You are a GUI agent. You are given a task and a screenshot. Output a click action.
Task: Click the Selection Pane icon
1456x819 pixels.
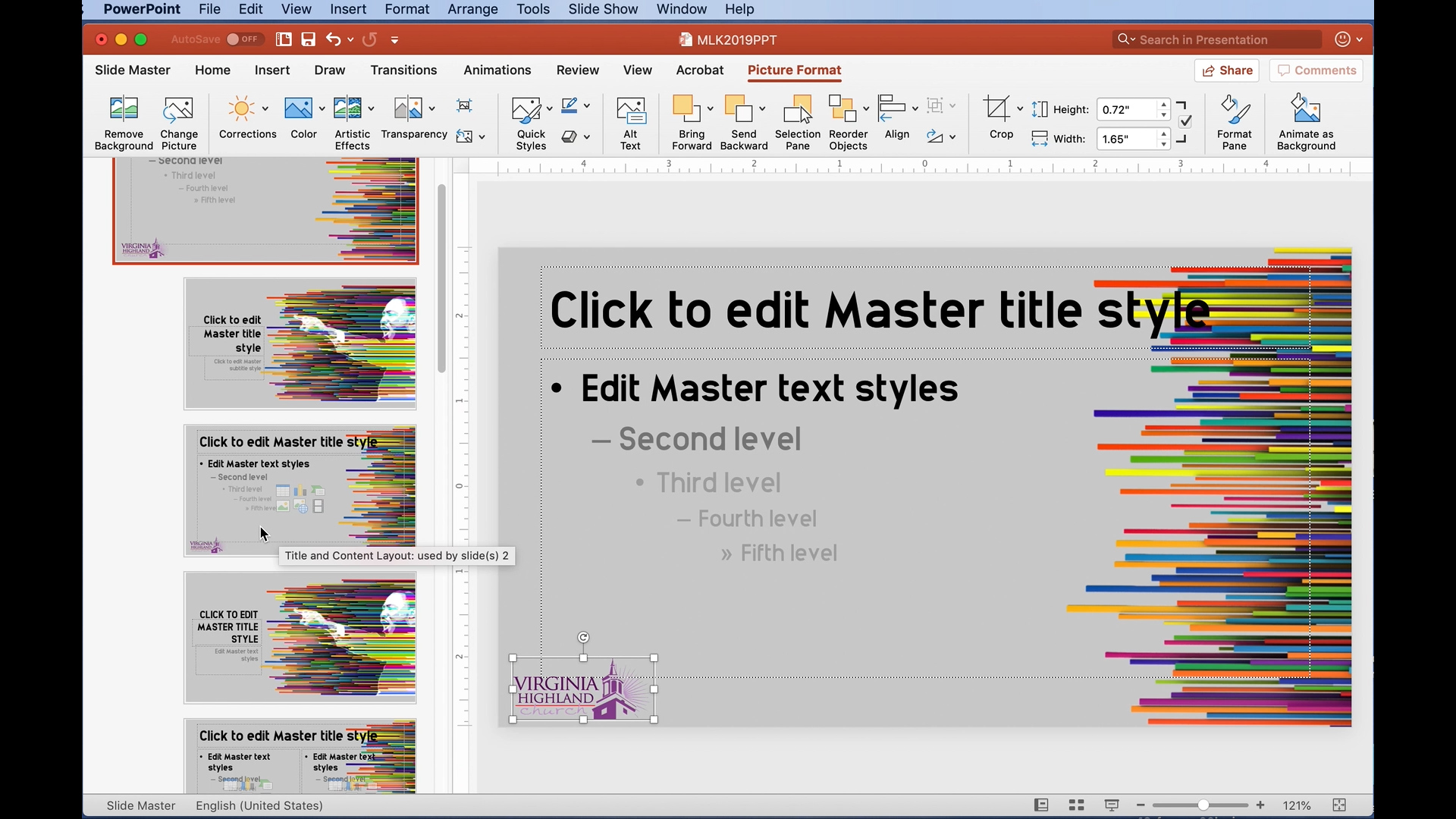[x=797, y=120]
